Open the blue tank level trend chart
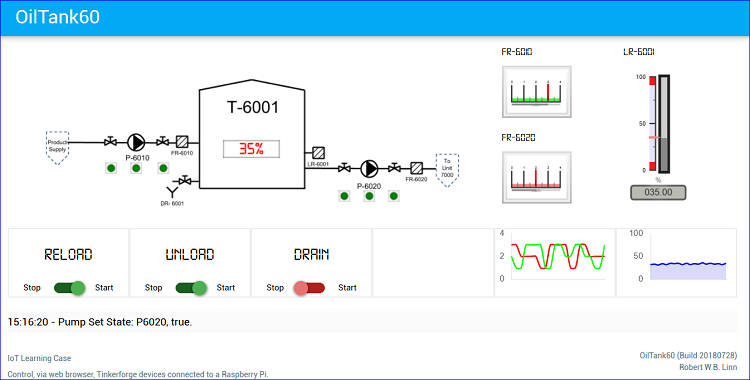Screen dimensions: 750x380 coord(676,263)
